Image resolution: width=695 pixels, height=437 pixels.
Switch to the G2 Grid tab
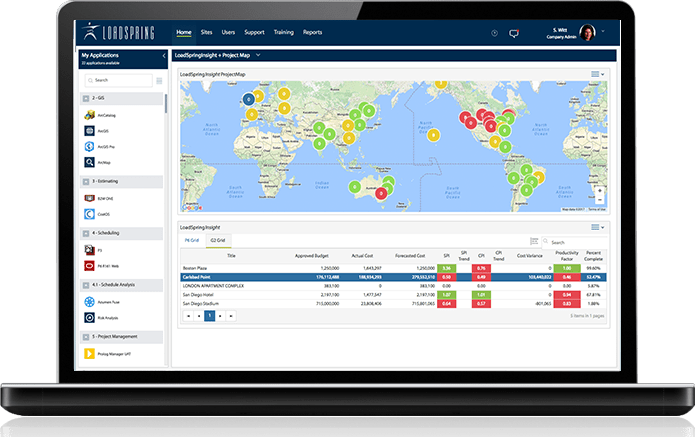[218, 240]
